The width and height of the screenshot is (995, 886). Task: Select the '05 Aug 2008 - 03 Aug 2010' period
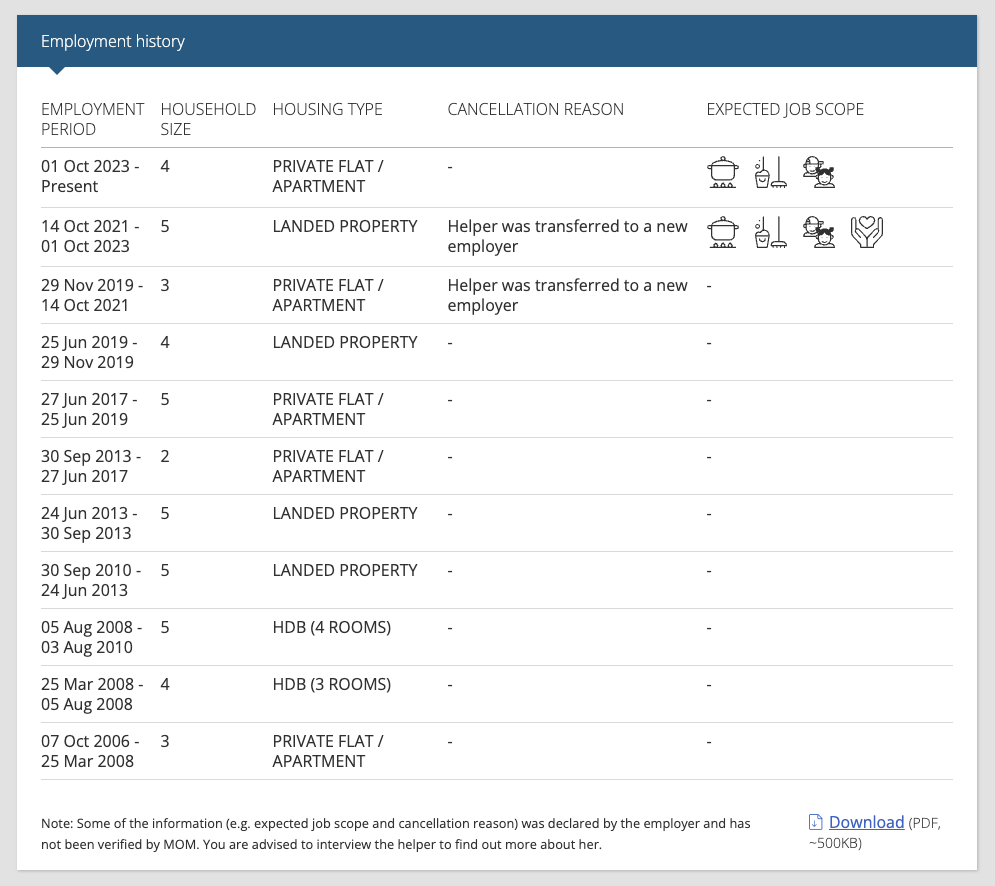(92, 637)
